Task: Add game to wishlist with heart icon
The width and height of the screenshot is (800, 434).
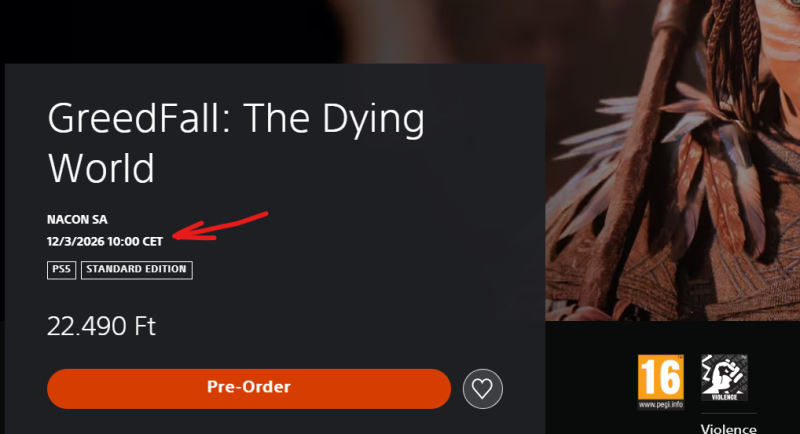Action: click(x=483, y=389)
